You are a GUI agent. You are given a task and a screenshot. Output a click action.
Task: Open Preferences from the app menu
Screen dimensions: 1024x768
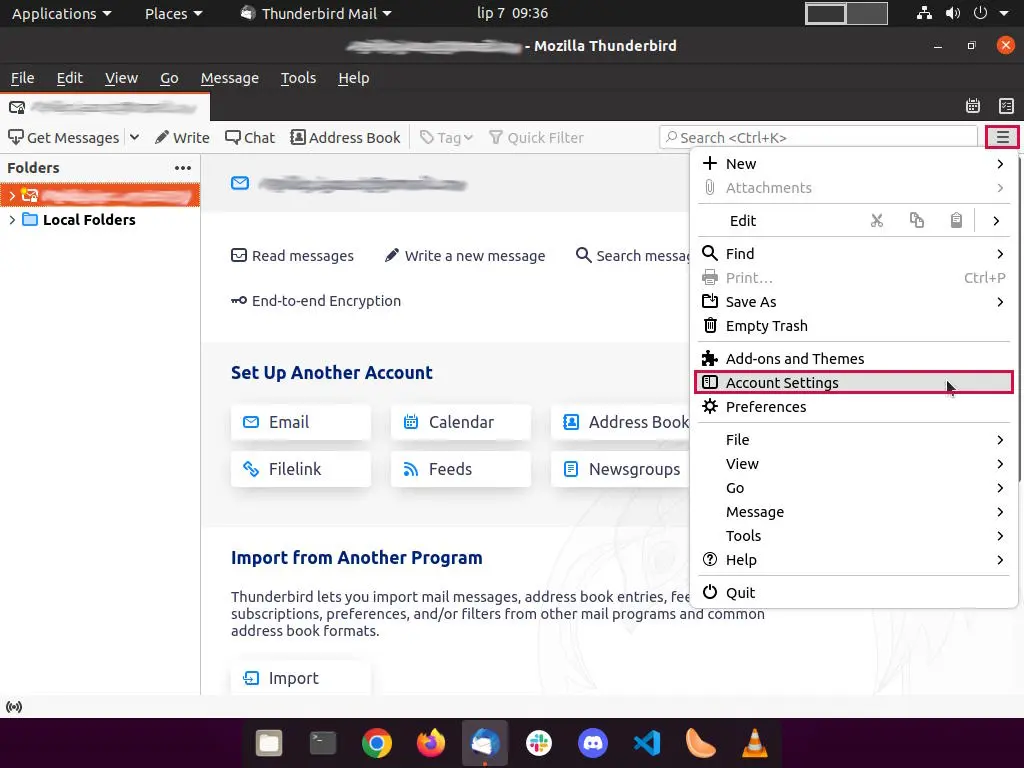pos(854,407)
